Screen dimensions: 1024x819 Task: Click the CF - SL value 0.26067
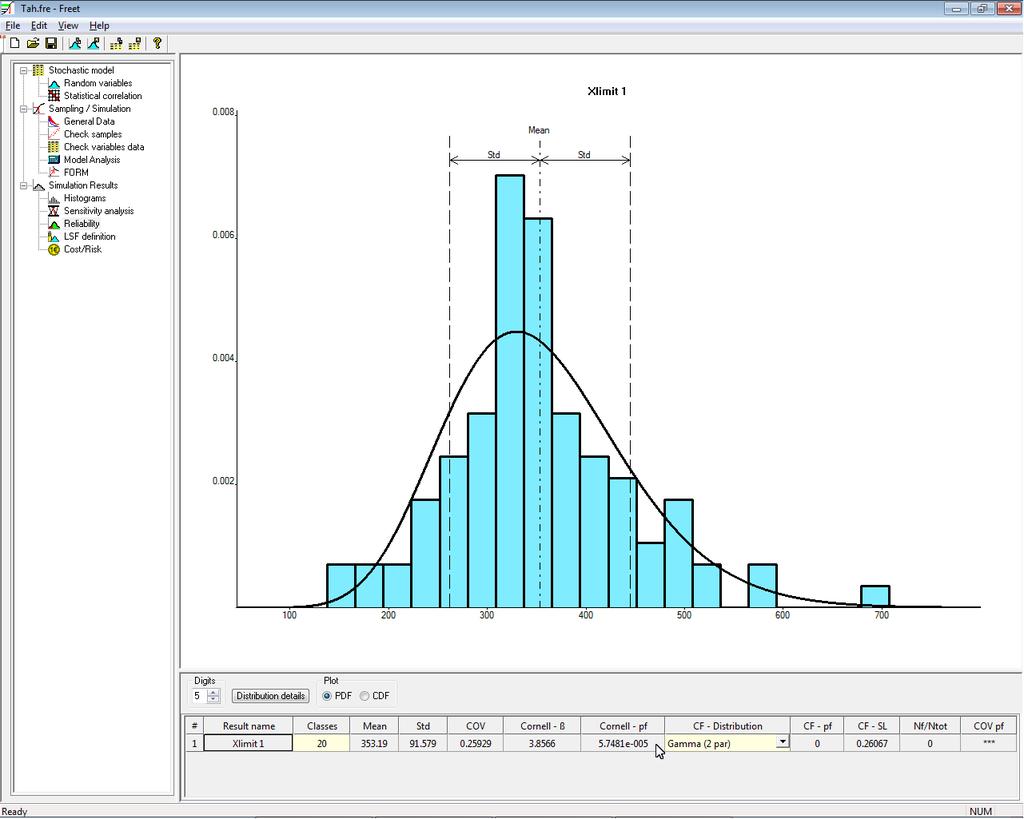click(x=872, y=743)
